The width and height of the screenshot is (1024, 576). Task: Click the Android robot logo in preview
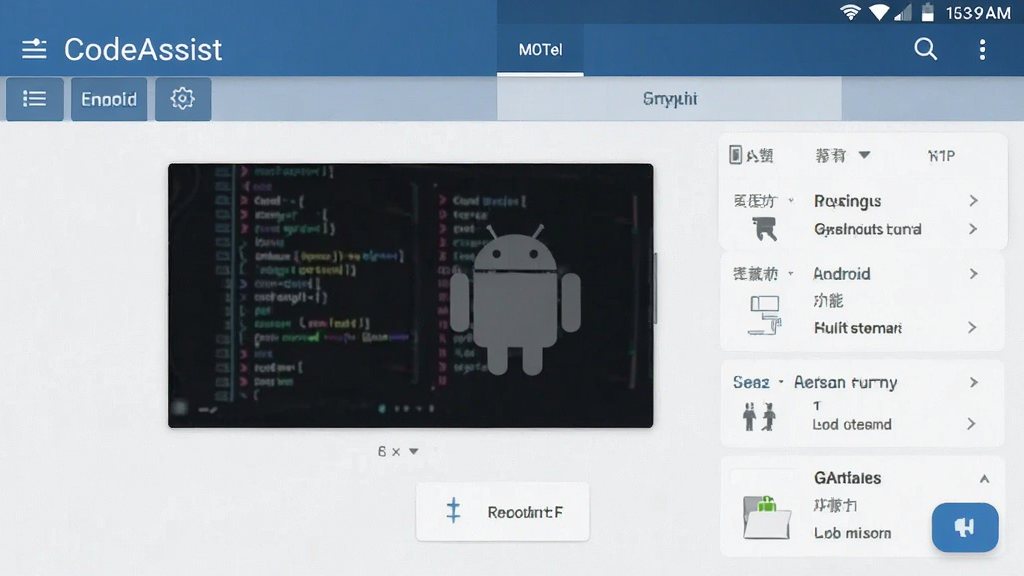[x=515, y=300]
